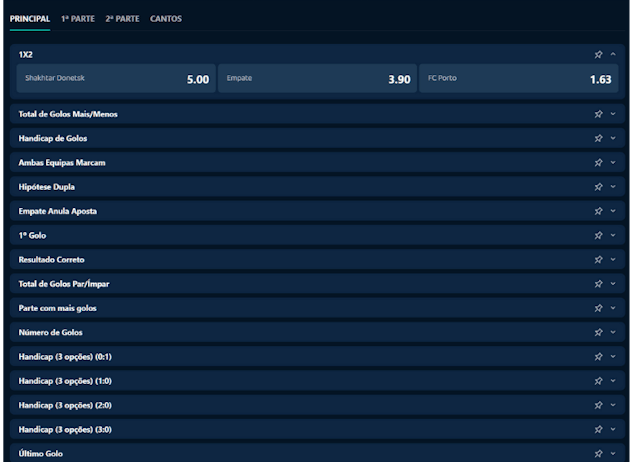Pin the Último Golo market

598,453
